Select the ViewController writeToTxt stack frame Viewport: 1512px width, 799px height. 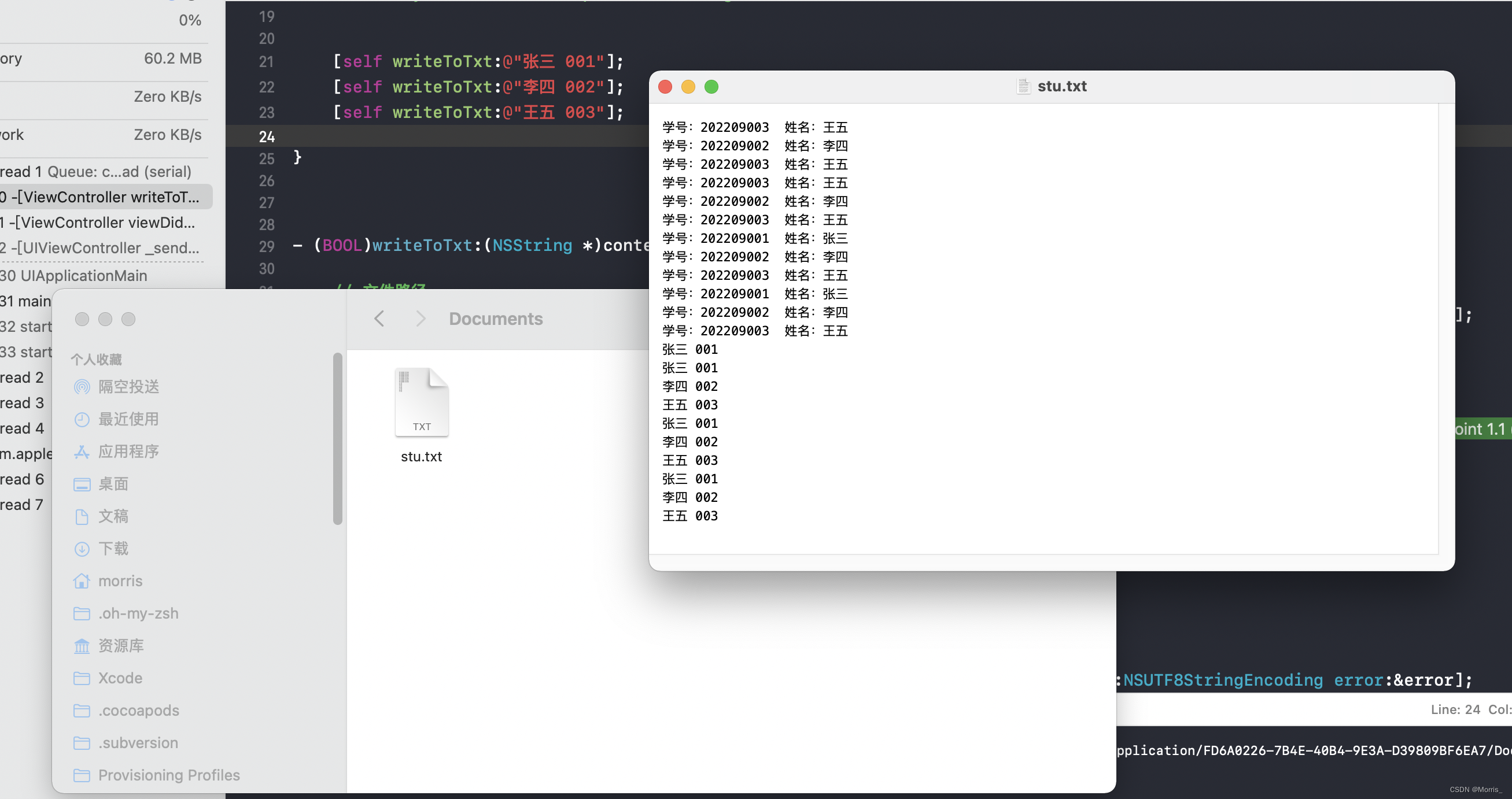(106, 197)
